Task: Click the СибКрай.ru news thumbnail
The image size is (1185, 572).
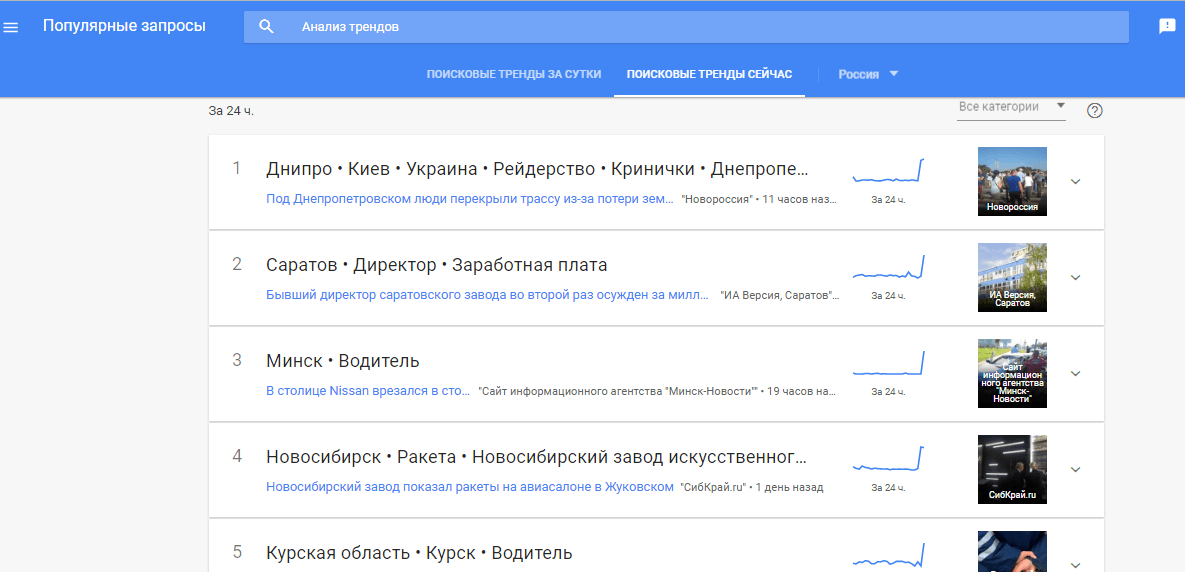Action: coord(1012,470)
